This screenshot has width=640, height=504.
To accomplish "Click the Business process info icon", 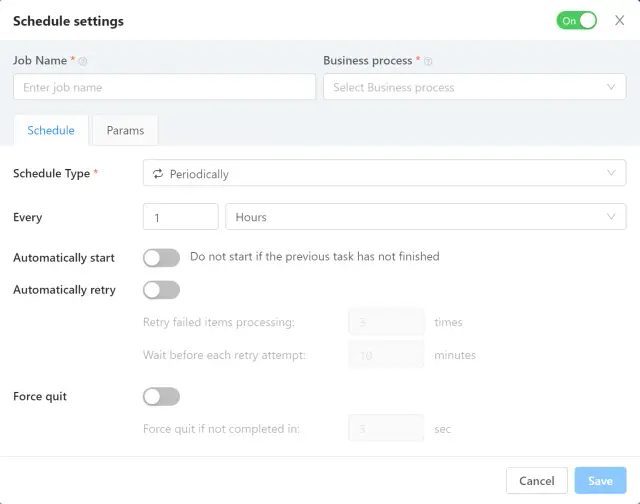I will [428, 61].
